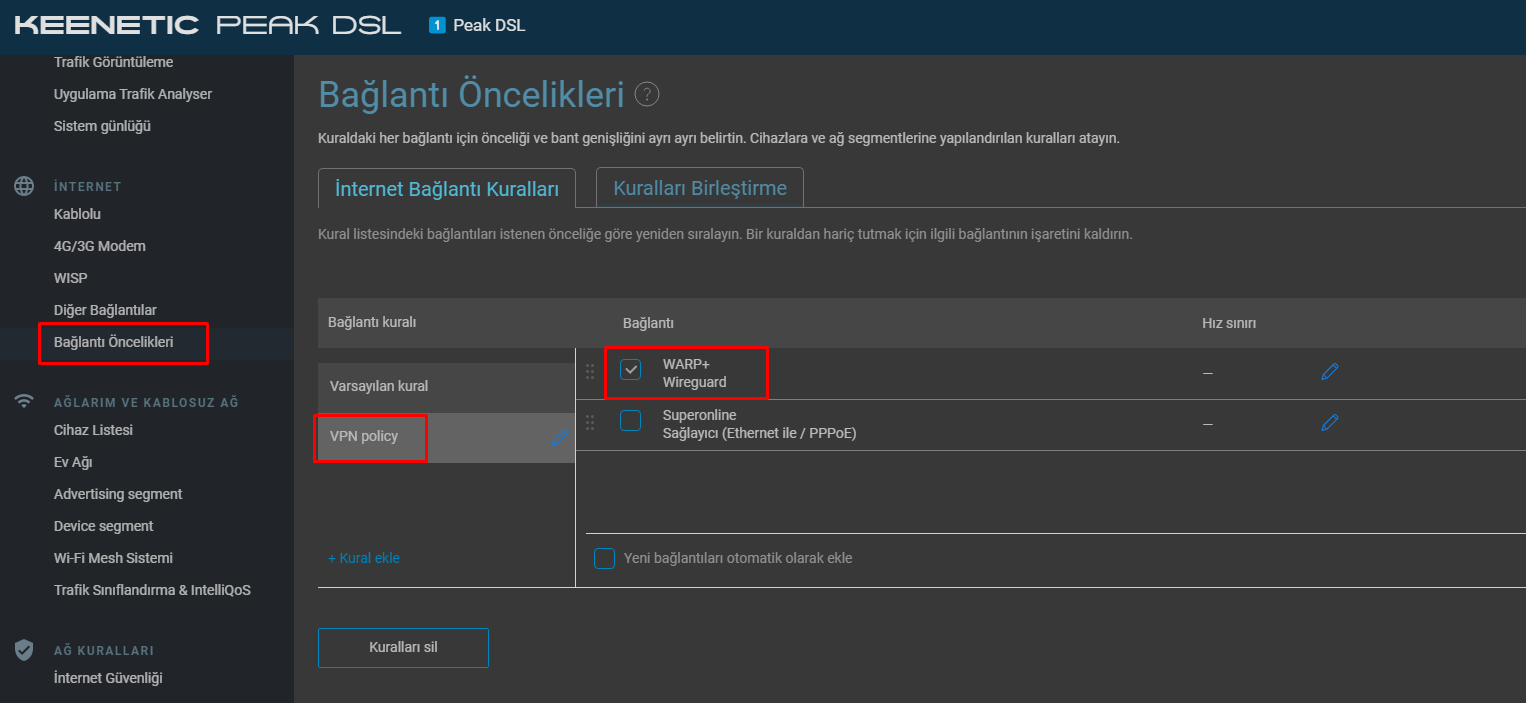Click the Peak DSL device name
This screenshot has height=703, width=1526.
(x=489, y=25)
